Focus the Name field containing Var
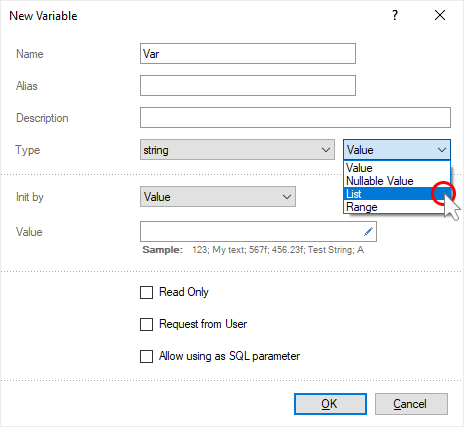This screenshot has height=427, width=464. coord(248,53)
